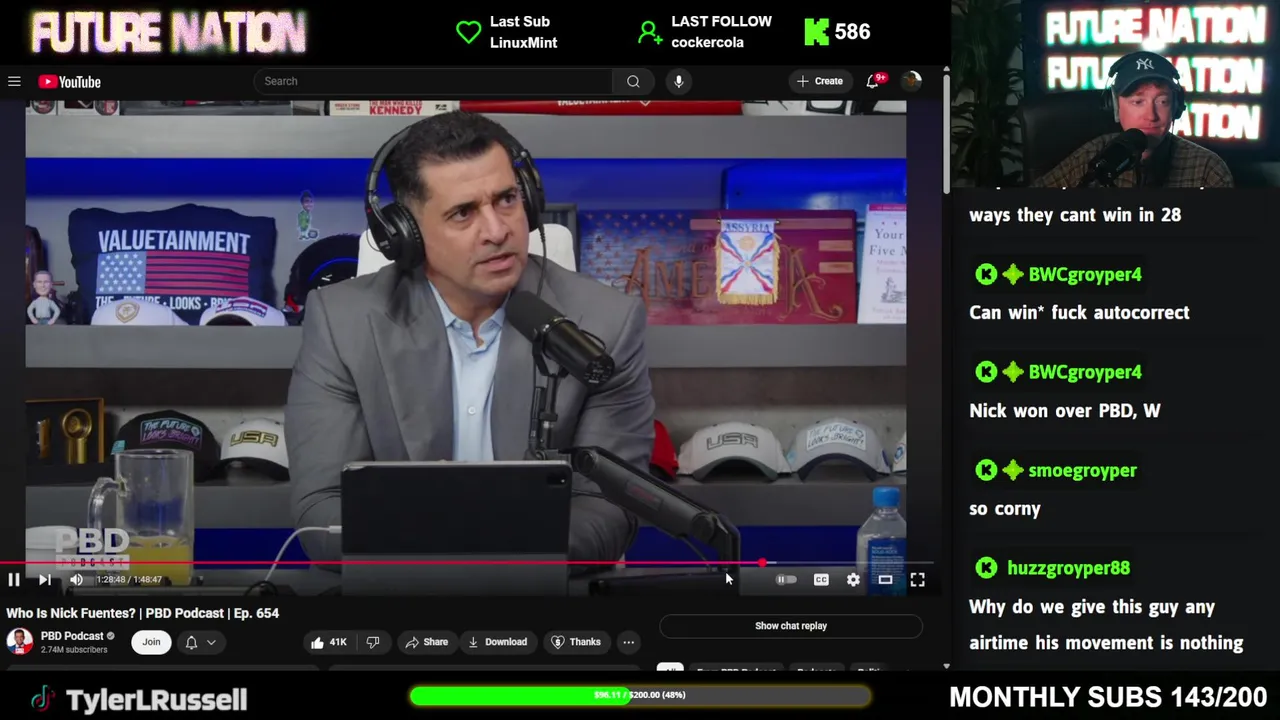Open more actions ellipsis menu
Image resolution: width=1280 pixels, height=720 pixels.
629,642
